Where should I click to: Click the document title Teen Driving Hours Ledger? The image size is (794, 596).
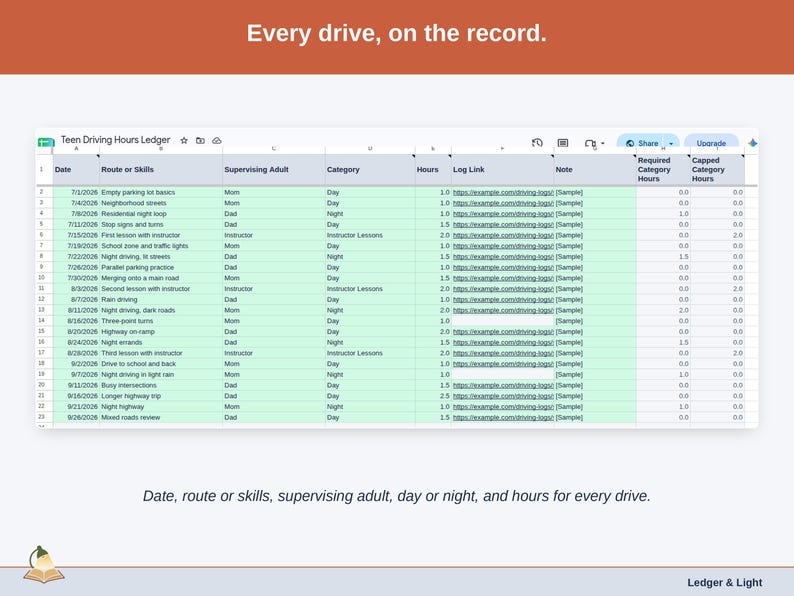(115, 140)
